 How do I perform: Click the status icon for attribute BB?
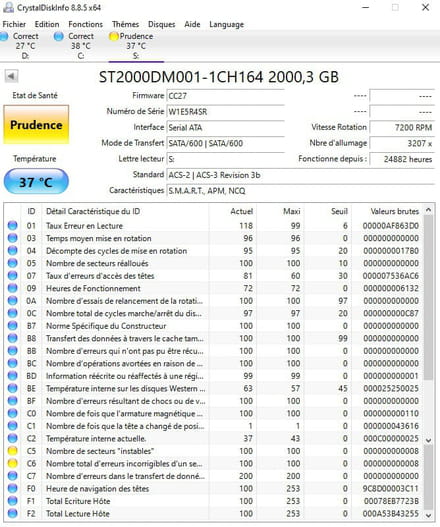click(x=12, y=351)
